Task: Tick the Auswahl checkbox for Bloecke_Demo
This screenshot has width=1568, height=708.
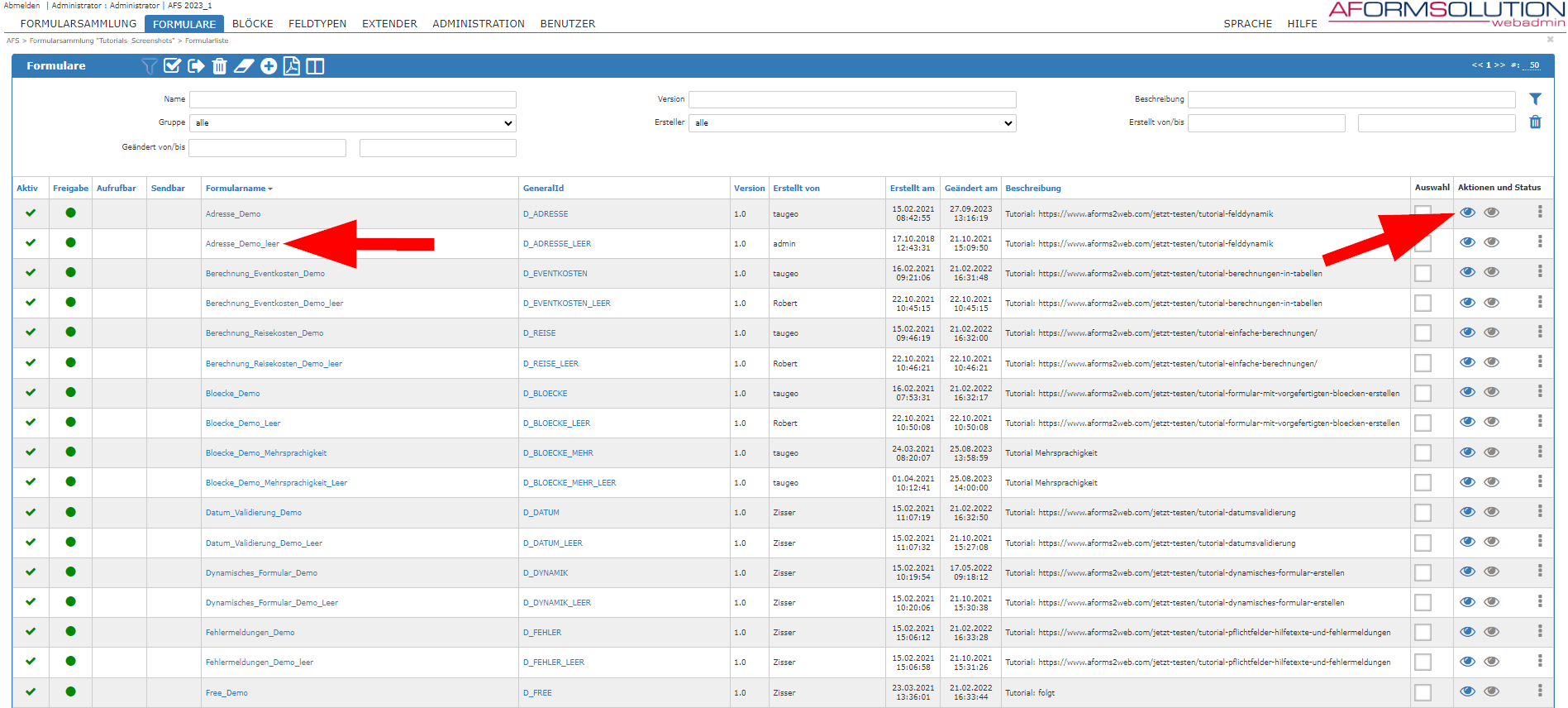Action: click(x=1423, y=394)
